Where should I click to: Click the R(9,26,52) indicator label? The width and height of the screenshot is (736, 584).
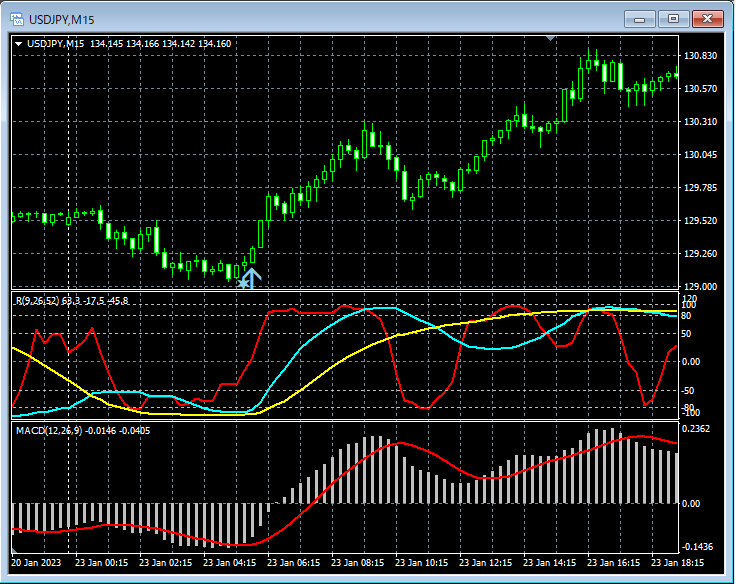pyautogui.click(x=38, y=300)
